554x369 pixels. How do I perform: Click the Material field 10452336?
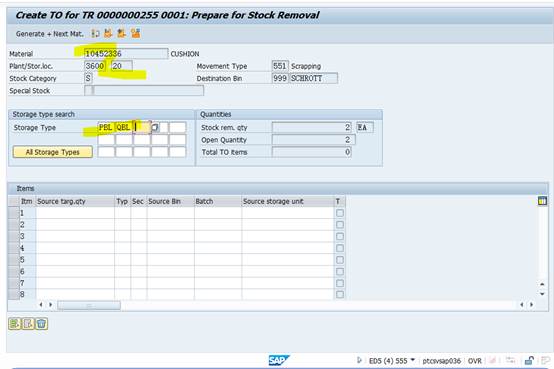coord(126,54)
